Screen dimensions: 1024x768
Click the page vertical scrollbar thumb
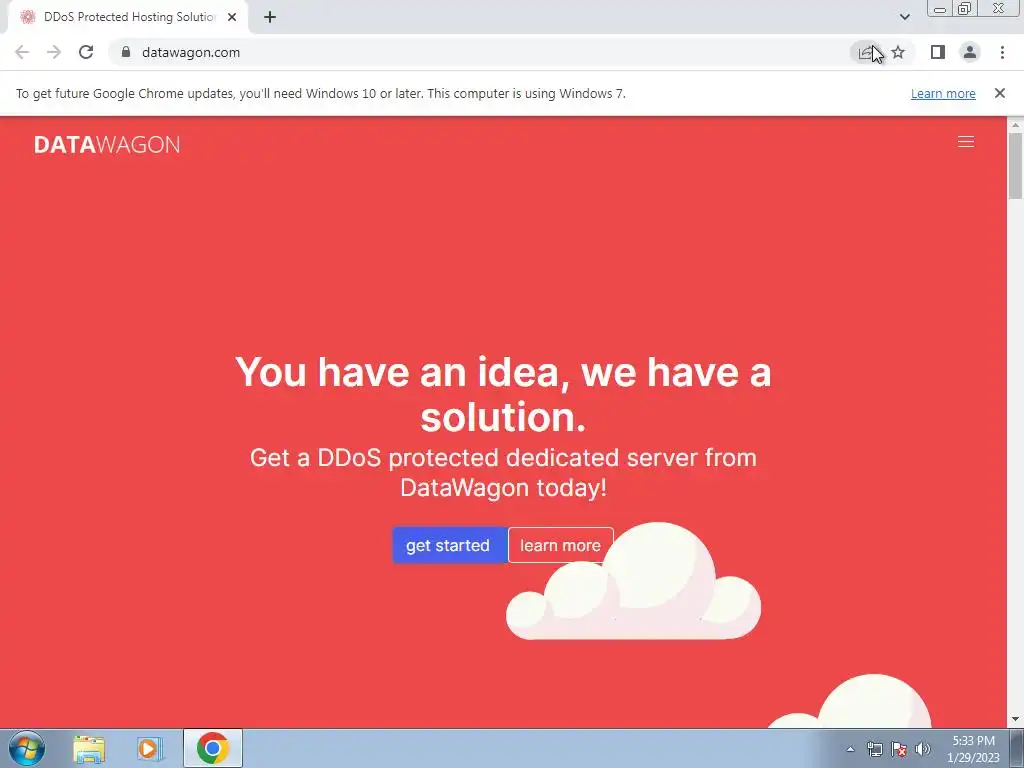[x=1015, y=165]
